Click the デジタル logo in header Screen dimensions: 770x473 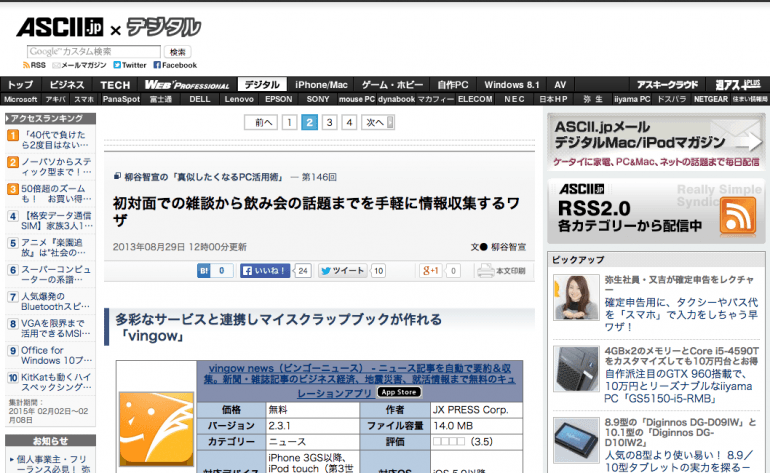click(x=164, y=27)
